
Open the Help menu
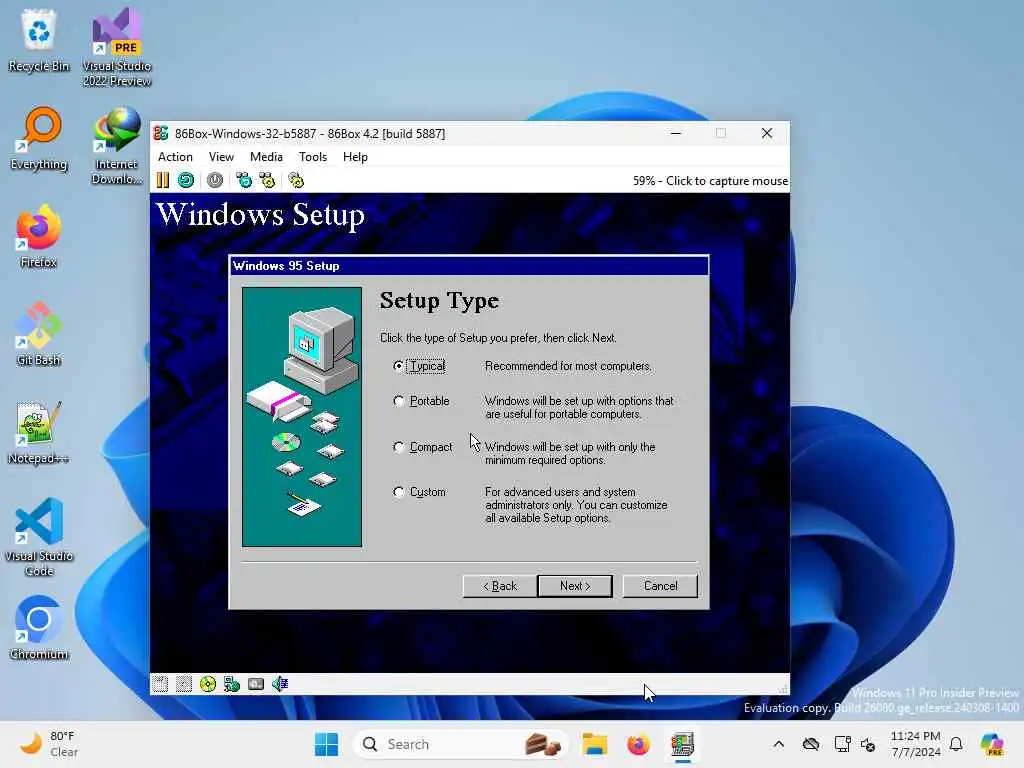tap(355, 157)
